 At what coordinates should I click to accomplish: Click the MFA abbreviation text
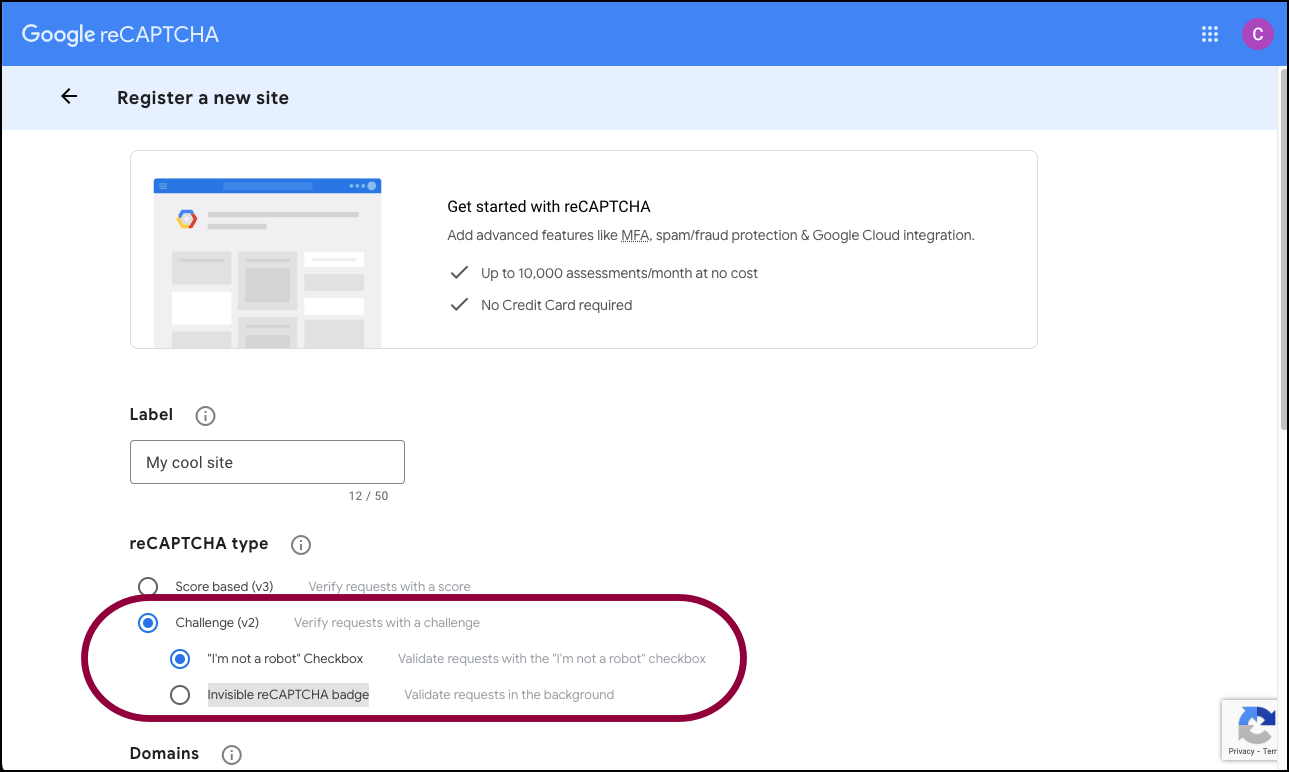pos(634,236)
